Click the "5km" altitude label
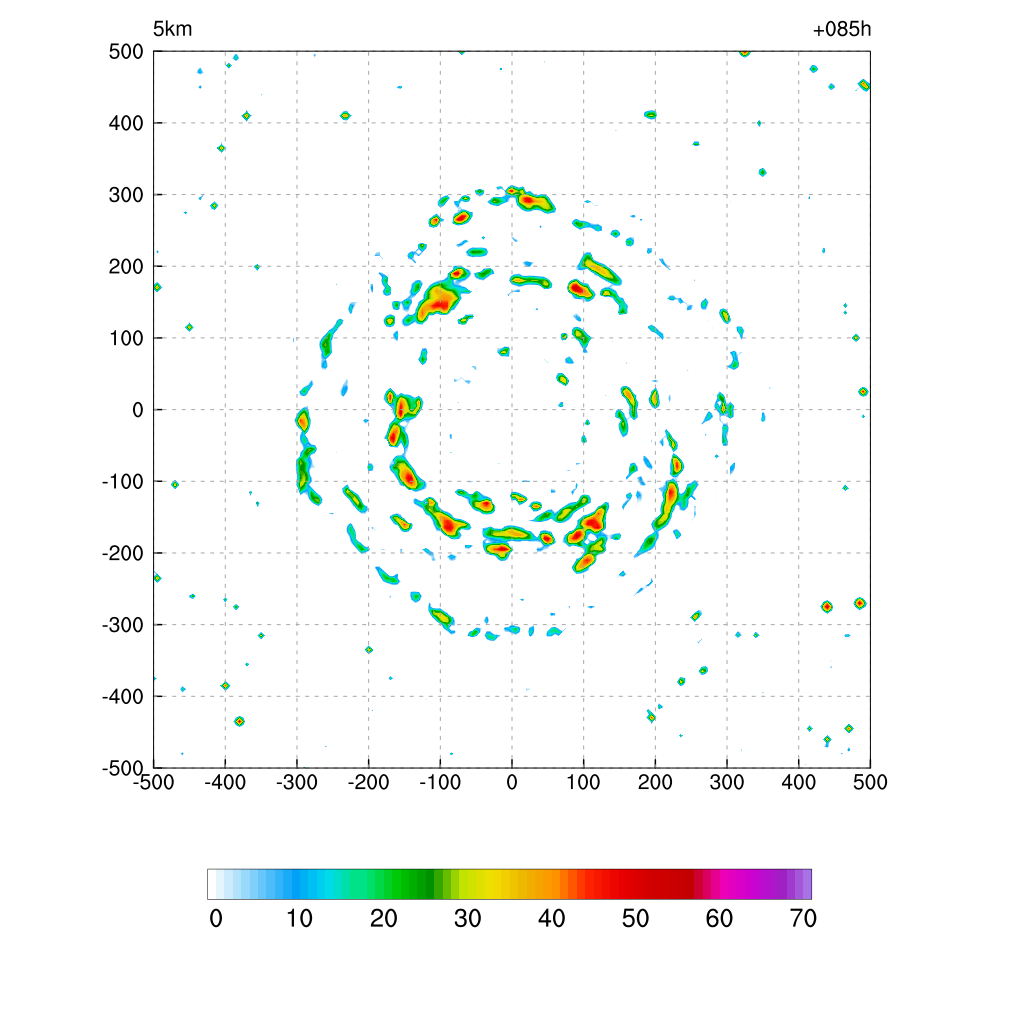The height and width of the screenshot is (1024, 1024). pos(172,29)
